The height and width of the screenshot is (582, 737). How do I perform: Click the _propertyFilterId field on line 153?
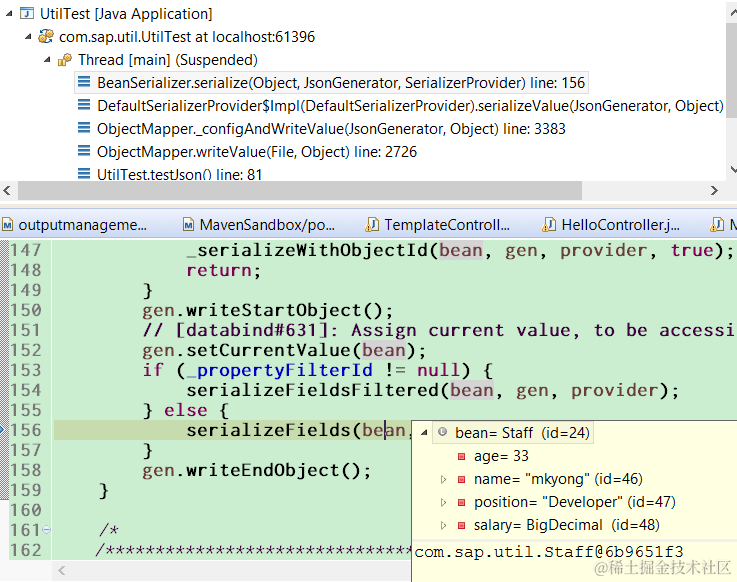[x=280, y=370]
